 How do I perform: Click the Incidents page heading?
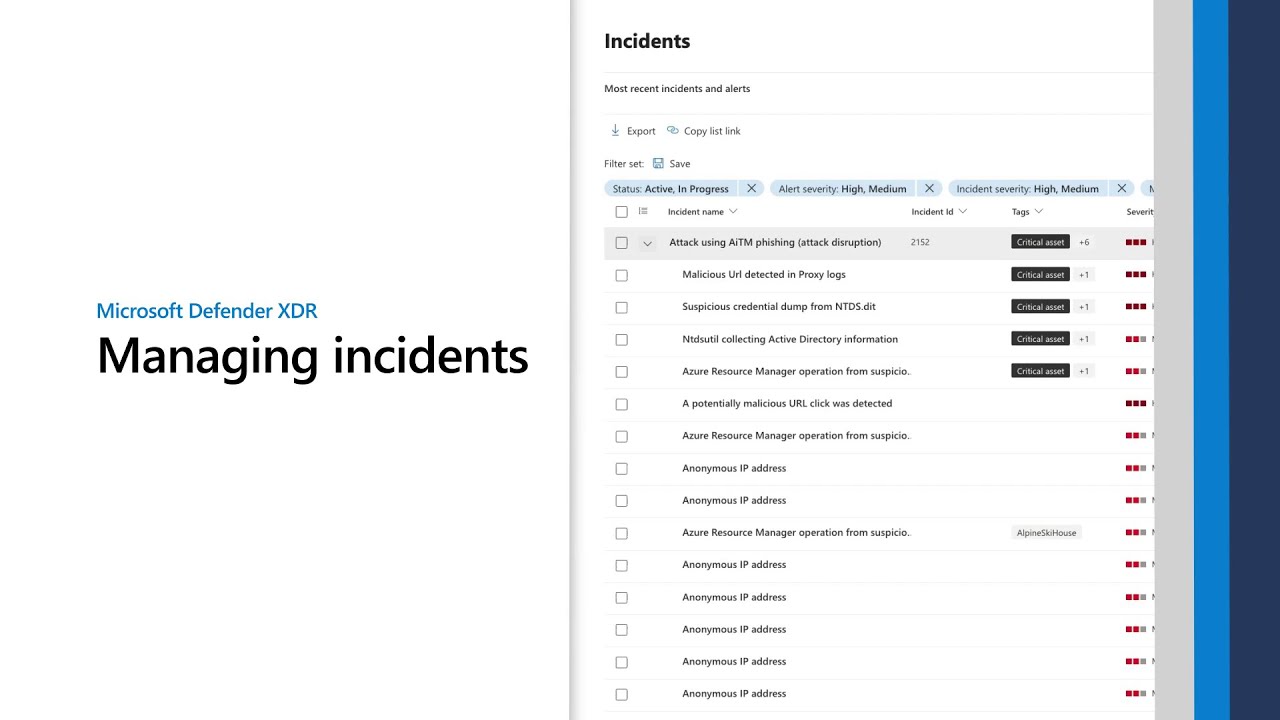(x=647, y=41)
